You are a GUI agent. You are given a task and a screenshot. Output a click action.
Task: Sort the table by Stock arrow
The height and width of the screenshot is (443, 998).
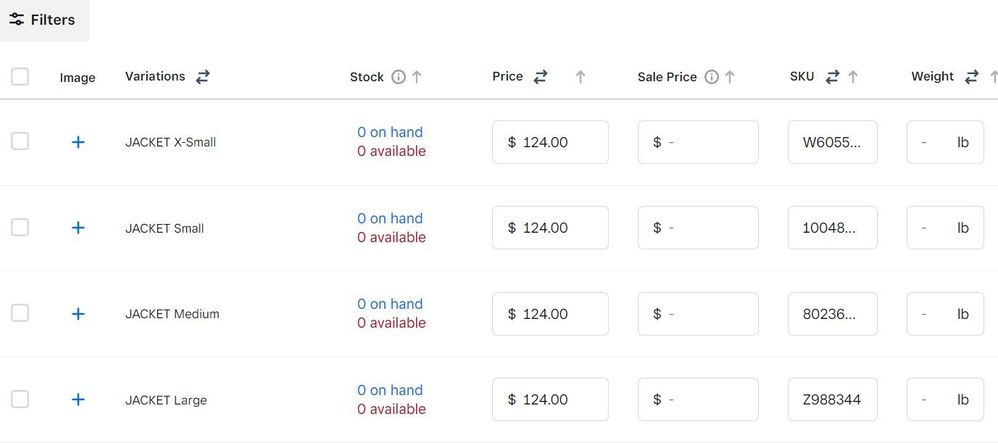point(417,77)
